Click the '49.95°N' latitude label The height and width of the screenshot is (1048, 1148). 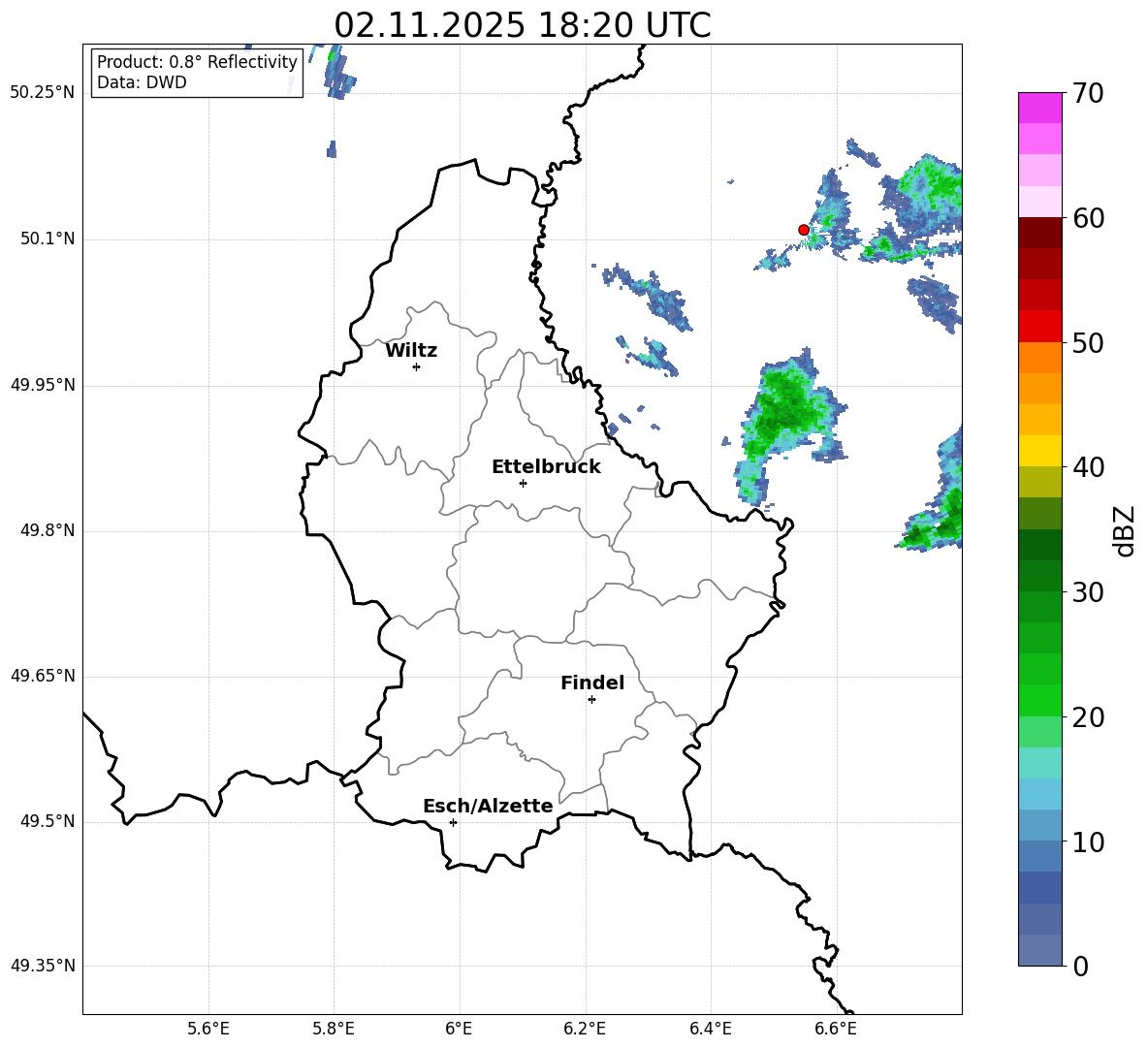43,385
